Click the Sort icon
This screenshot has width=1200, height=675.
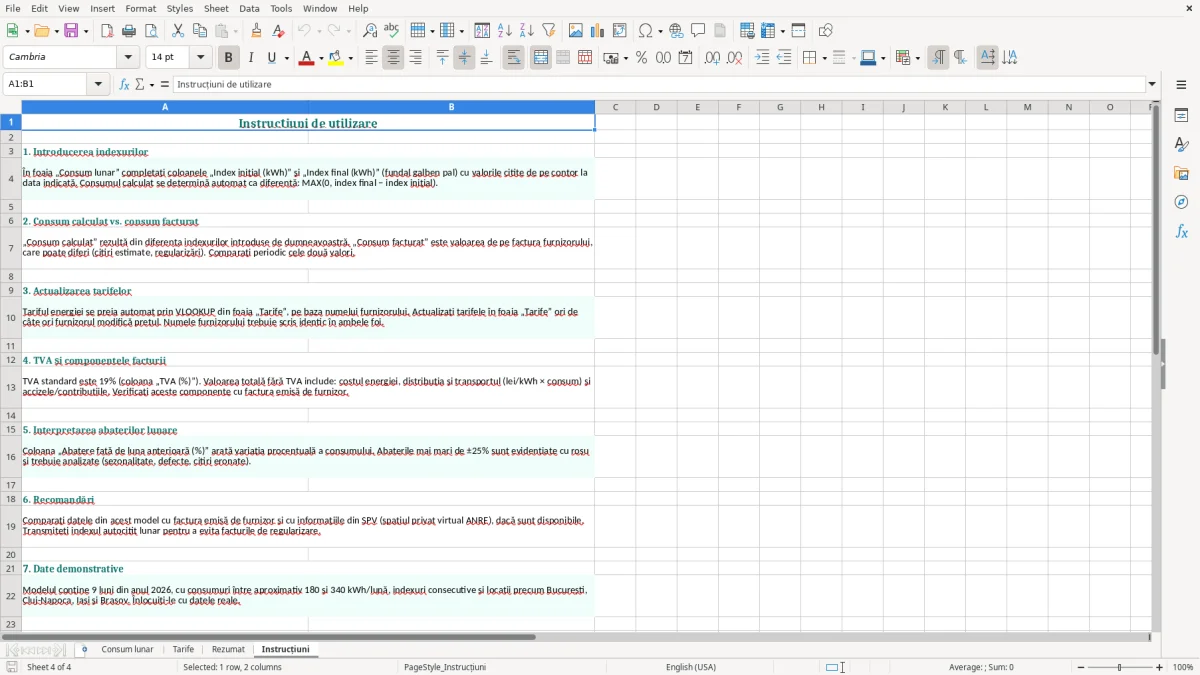click(482, 31)
